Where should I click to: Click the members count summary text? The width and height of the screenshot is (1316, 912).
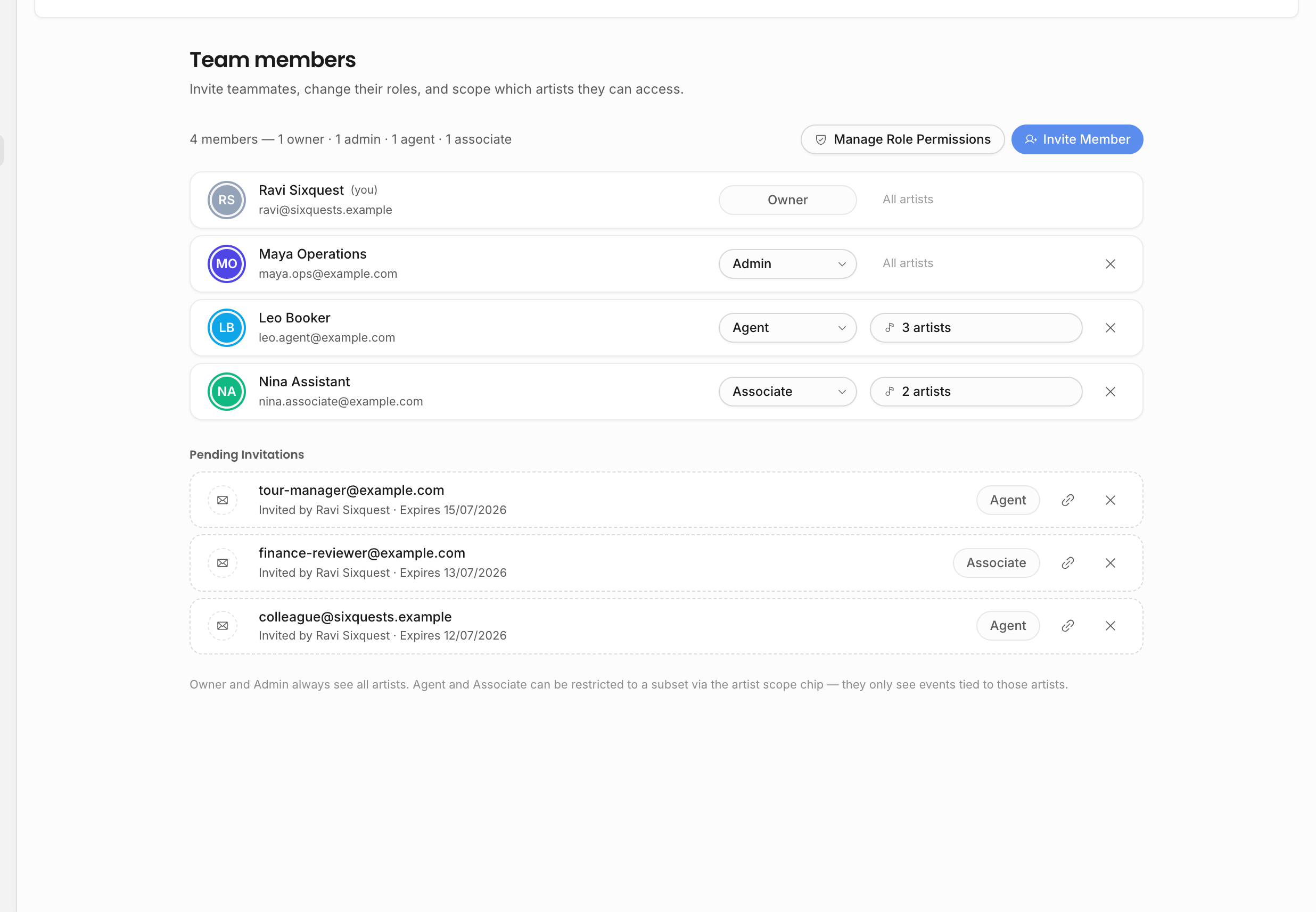350,139
